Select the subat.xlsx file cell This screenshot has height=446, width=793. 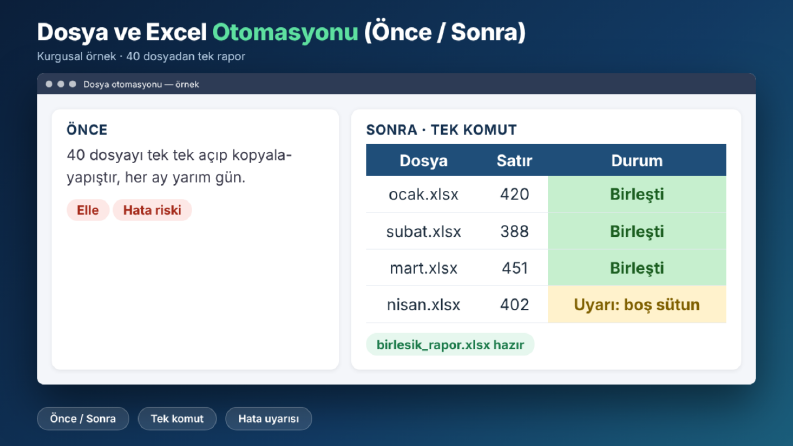click(x=423, y=231)
